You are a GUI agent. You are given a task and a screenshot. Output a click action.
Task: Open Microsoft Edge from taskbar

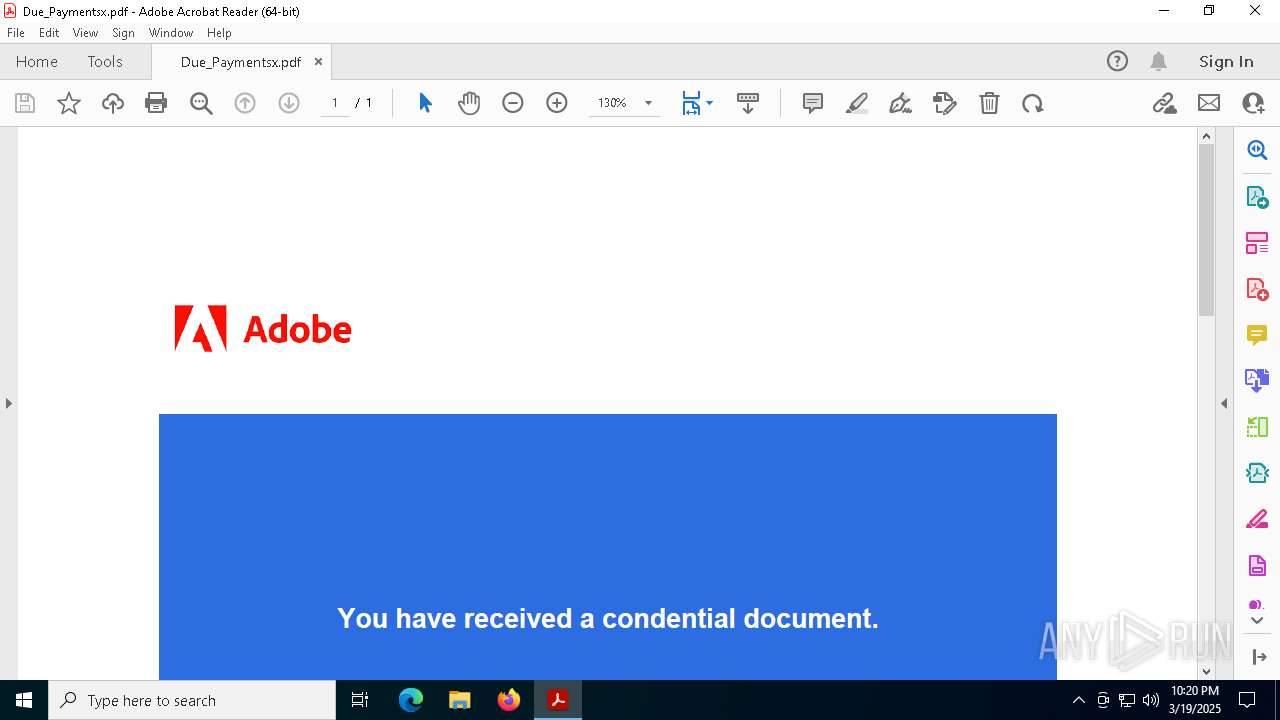click(411, 700)
